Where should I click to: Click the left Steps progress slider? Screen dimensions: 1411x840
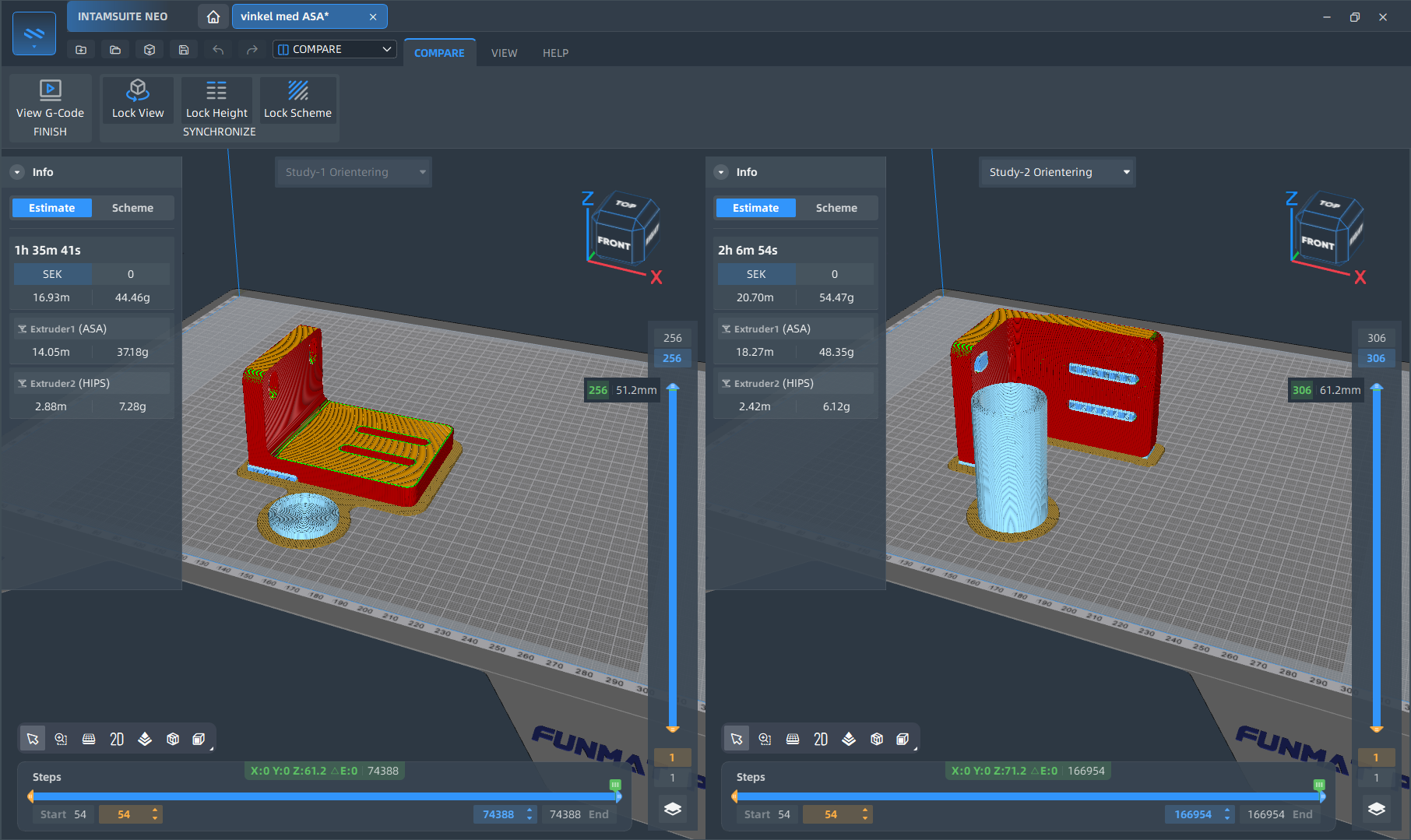(x=323, y=796)
